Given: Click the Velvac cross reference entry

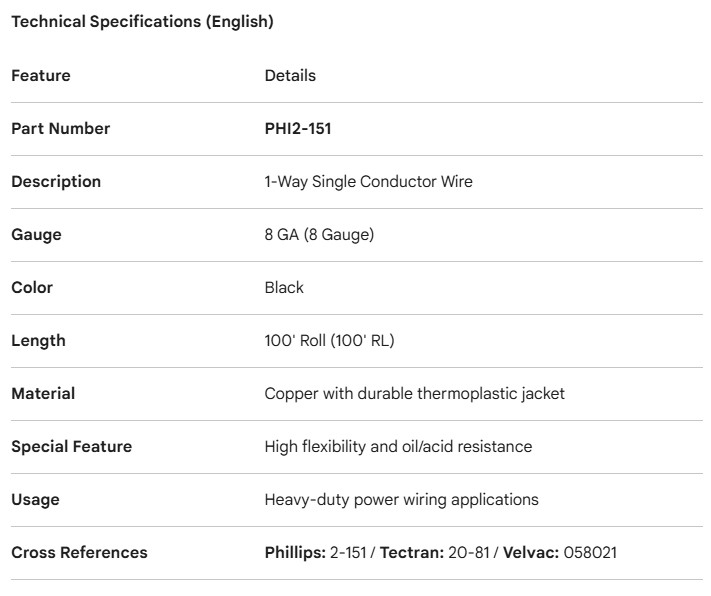Looking at the screenshot, I should (x=572, y=553).
